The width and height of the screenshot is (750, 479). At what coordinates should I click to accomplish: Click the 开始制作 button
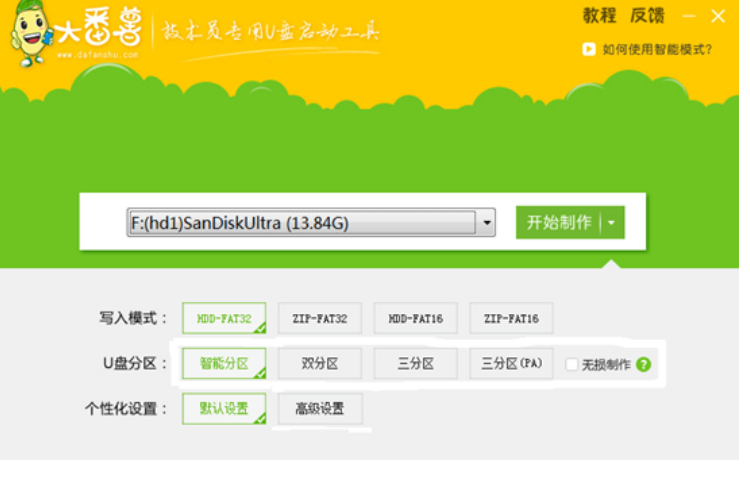point(559,223)
